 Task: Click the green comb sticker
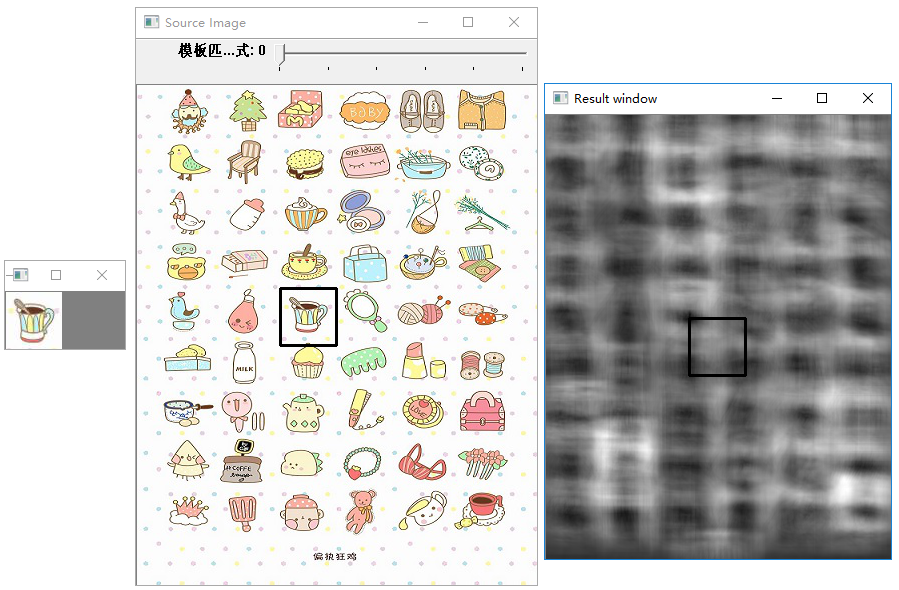pyautogui.click(x=363, y=361)
